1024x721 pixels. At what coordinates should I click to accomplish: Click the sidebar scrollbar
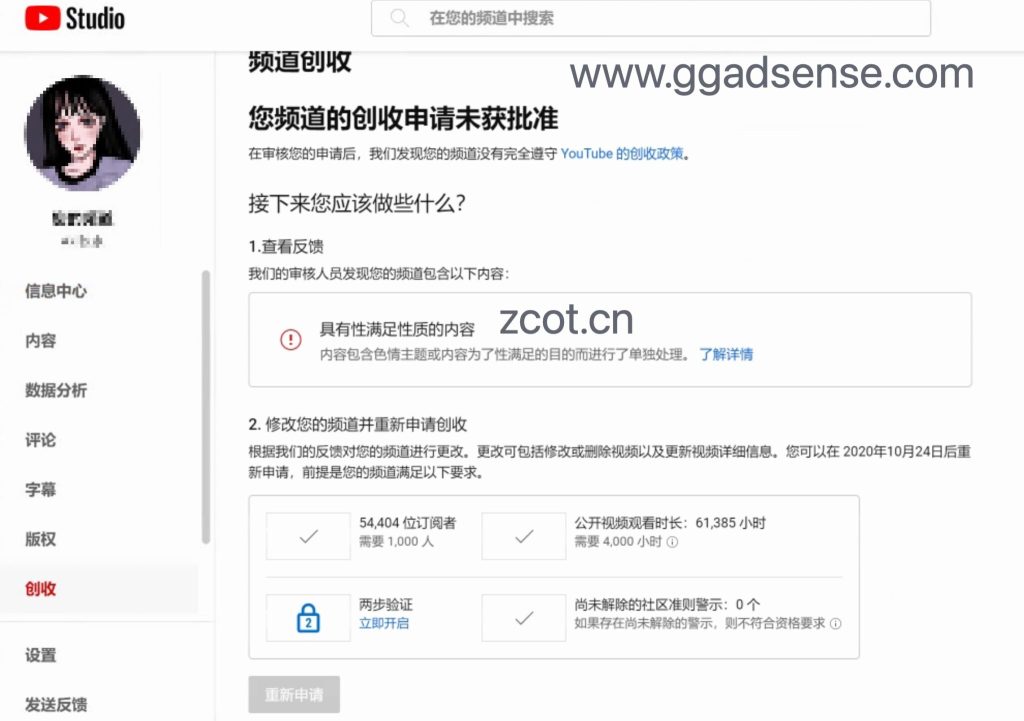tap(206, 407)
